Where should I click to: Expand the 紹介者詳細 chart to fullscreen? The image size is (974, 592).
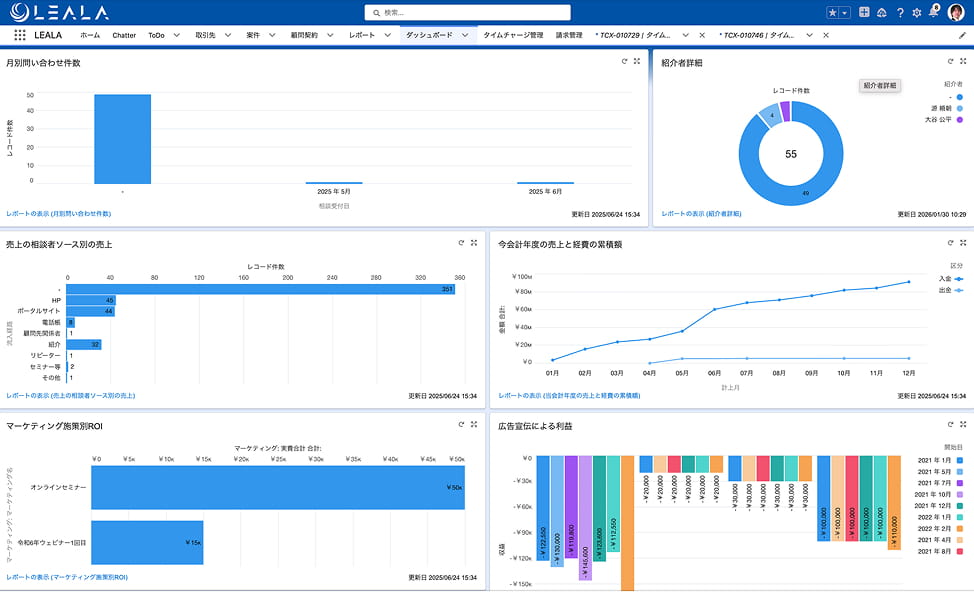pyautogui.click(x=963, y=61)
